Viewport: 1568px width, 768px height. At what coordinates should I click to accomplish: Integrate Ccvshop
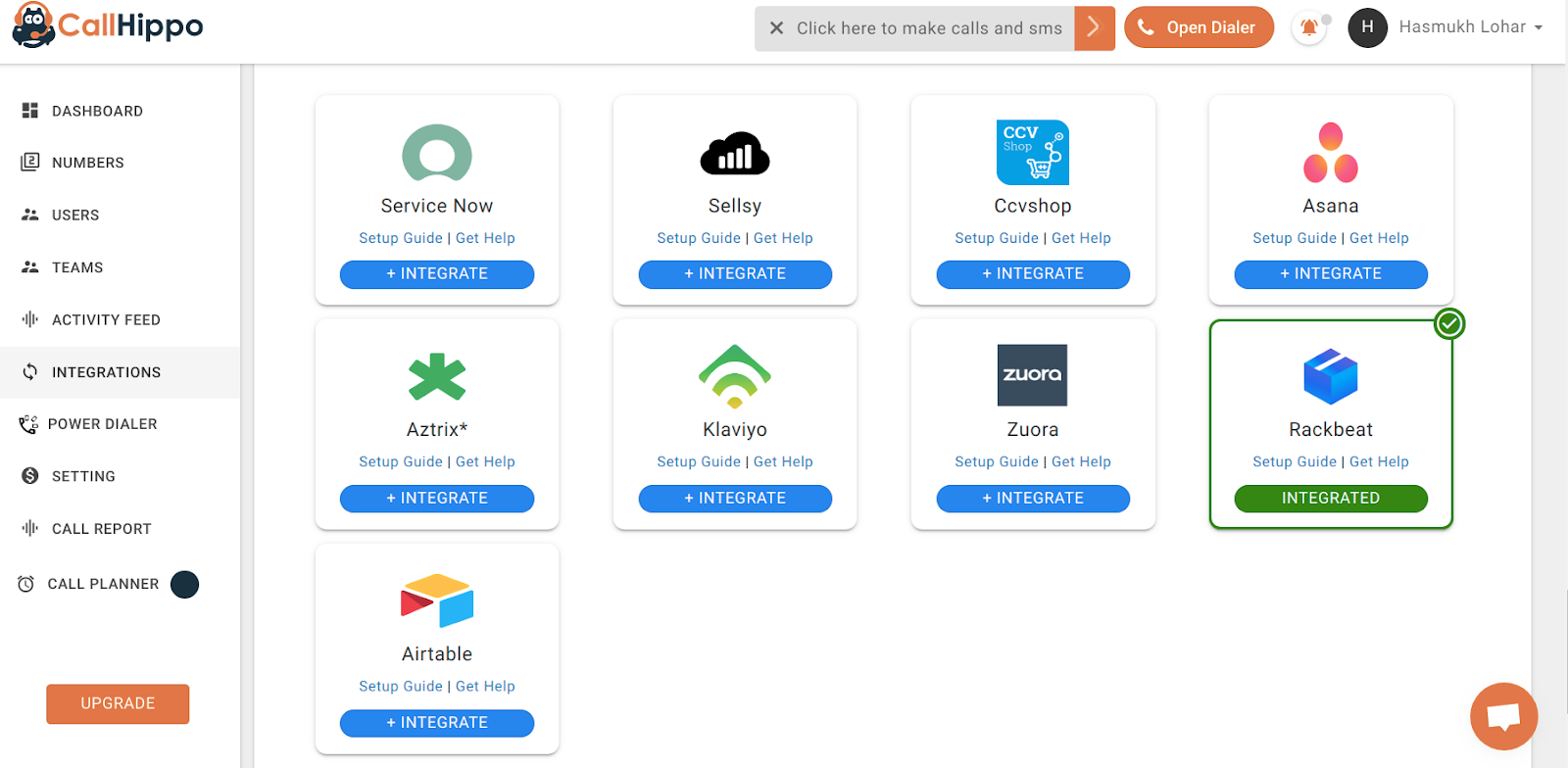click(1033, 274)
